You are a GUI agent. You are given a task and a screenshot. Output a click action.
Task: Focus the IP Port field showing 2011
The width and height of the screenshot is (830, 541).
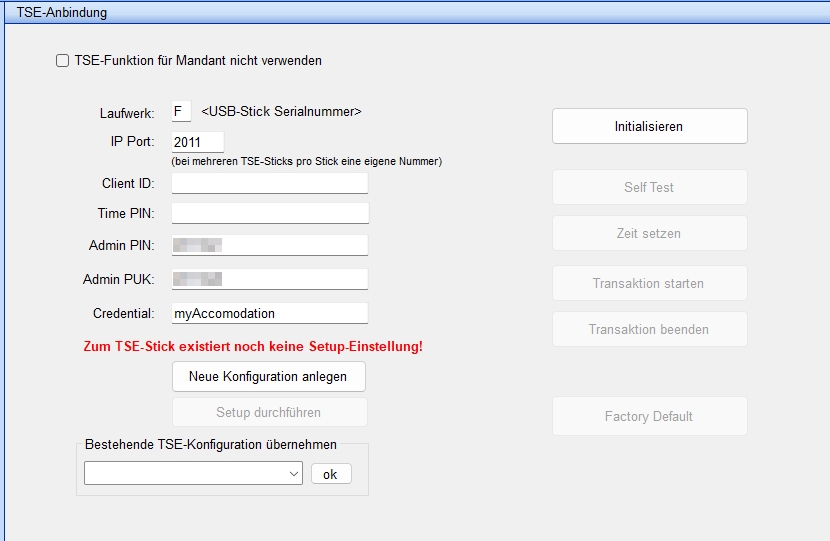(197, 142)
